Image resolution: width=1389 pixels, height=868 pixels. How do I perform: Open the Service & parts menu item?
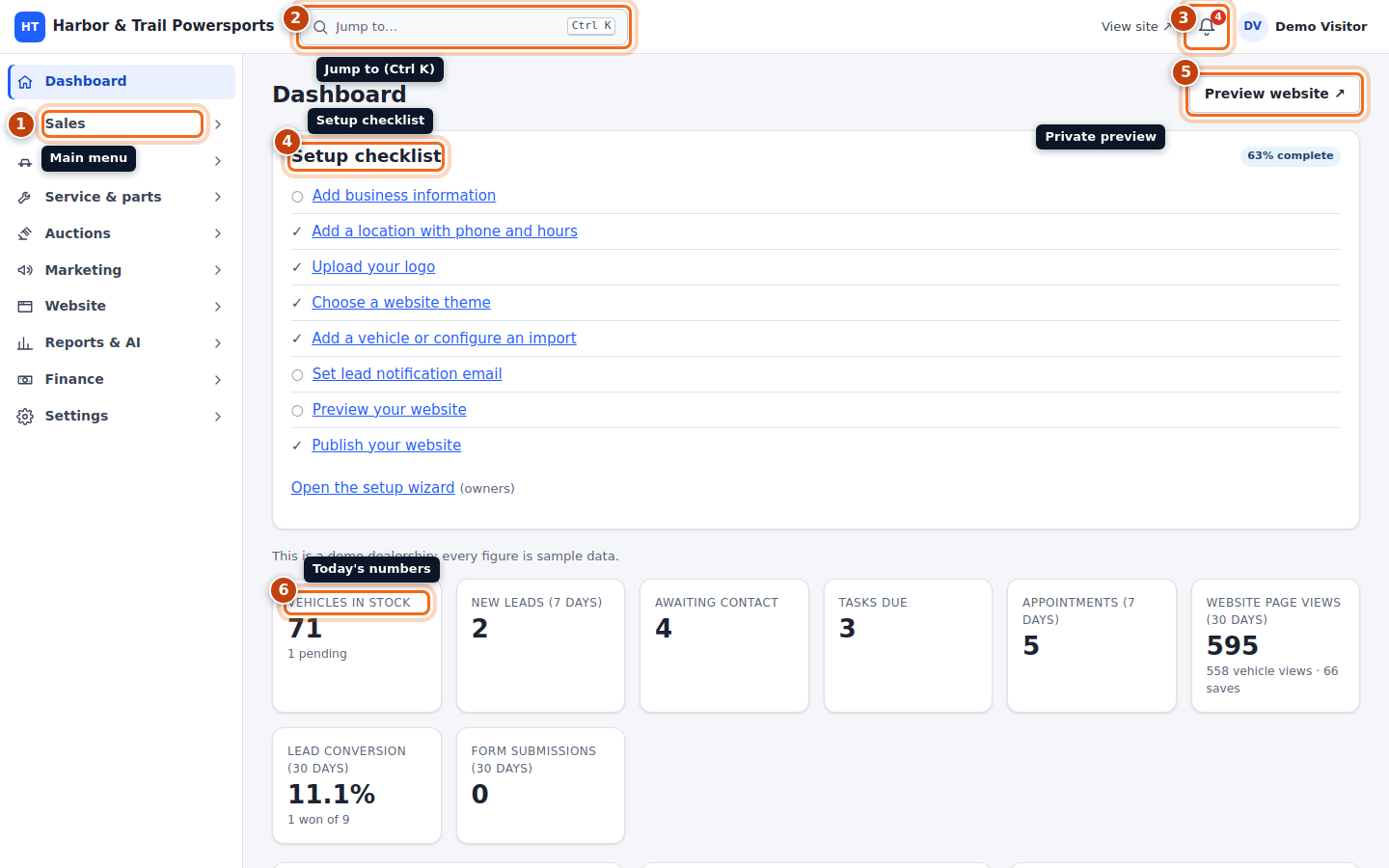pos(122,197)
